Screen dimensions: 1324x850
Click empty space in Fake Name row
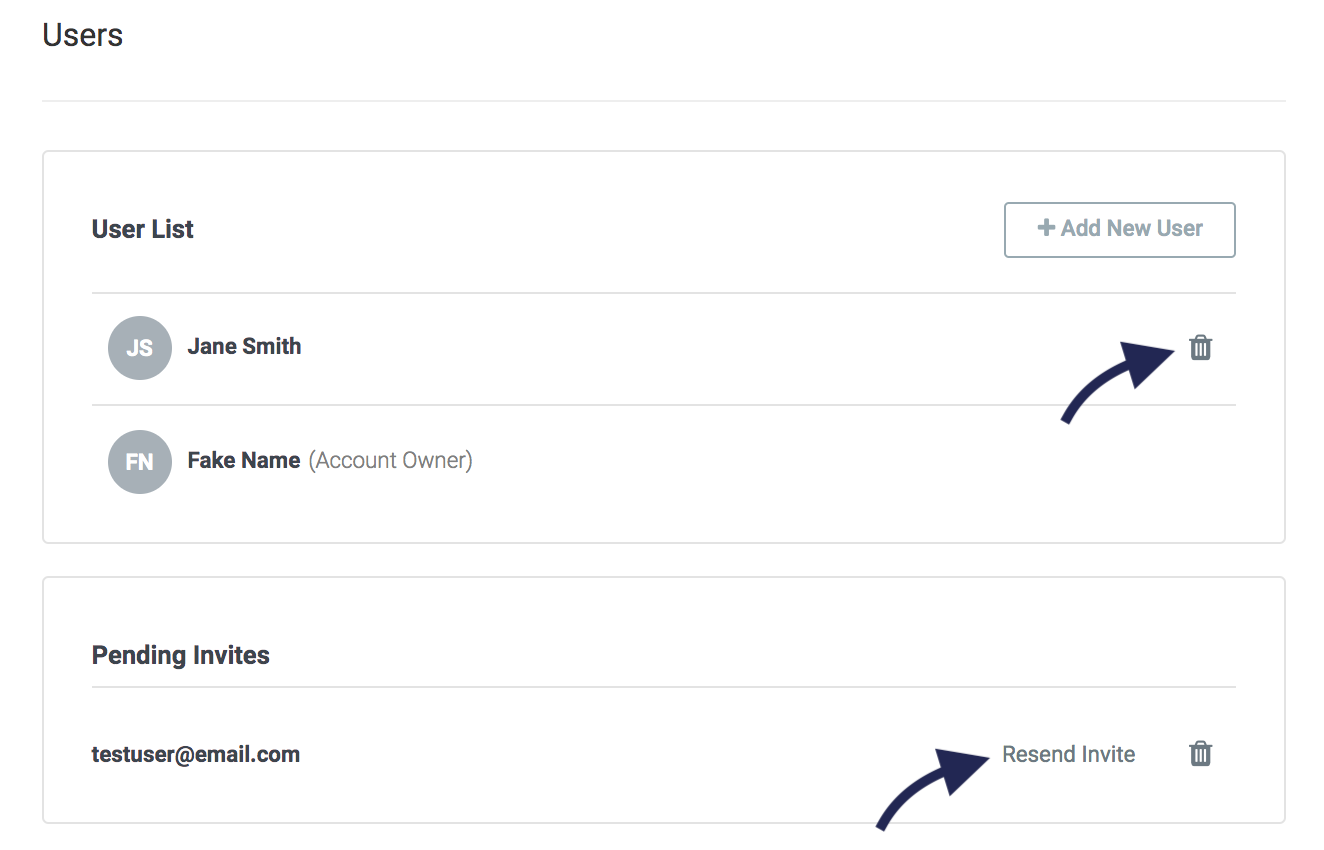(800, 462)
